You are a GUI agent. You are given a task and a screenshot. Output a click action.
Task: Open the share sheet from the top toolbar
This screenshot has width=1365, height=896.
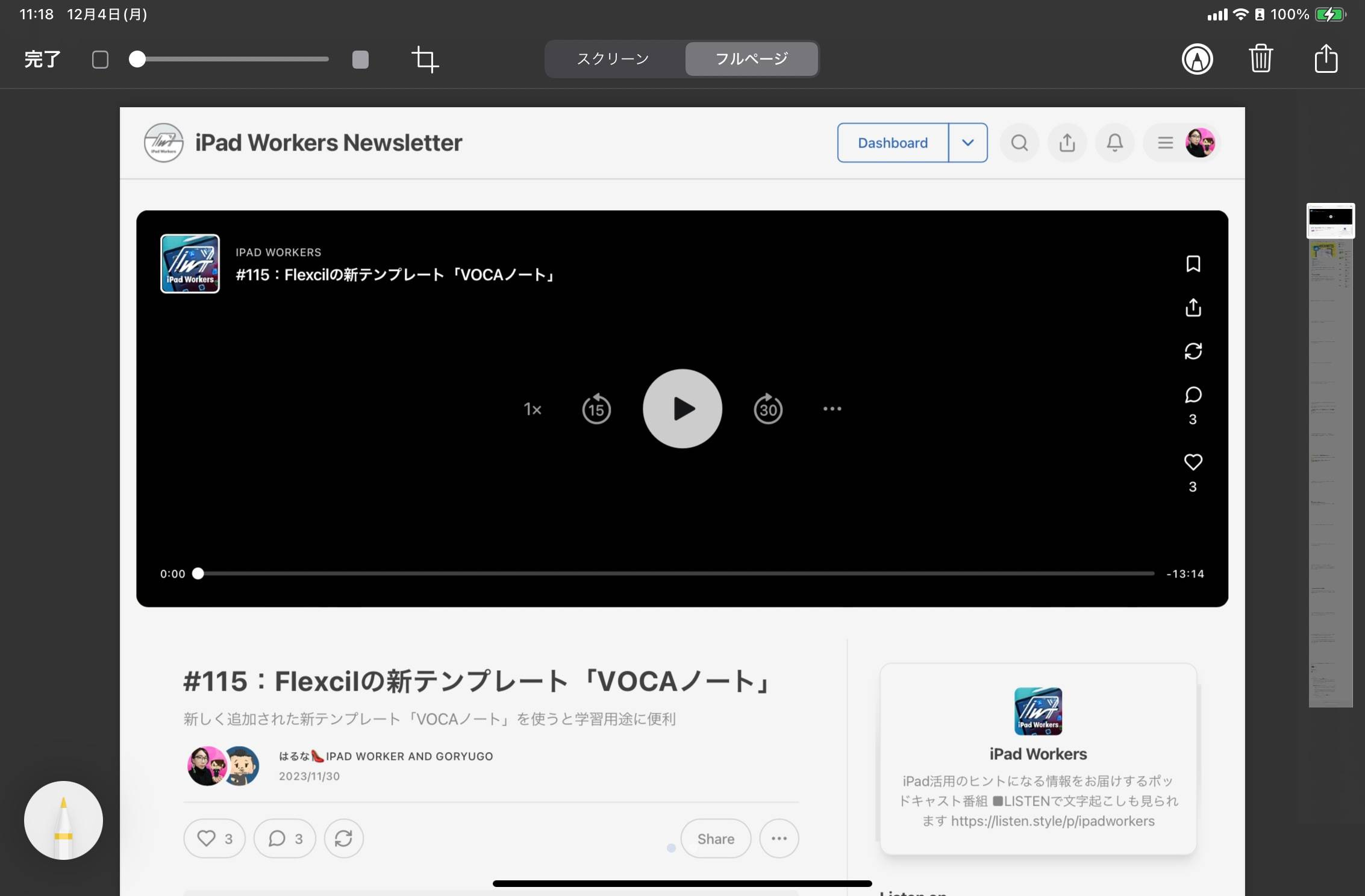tap(1325, 59)
